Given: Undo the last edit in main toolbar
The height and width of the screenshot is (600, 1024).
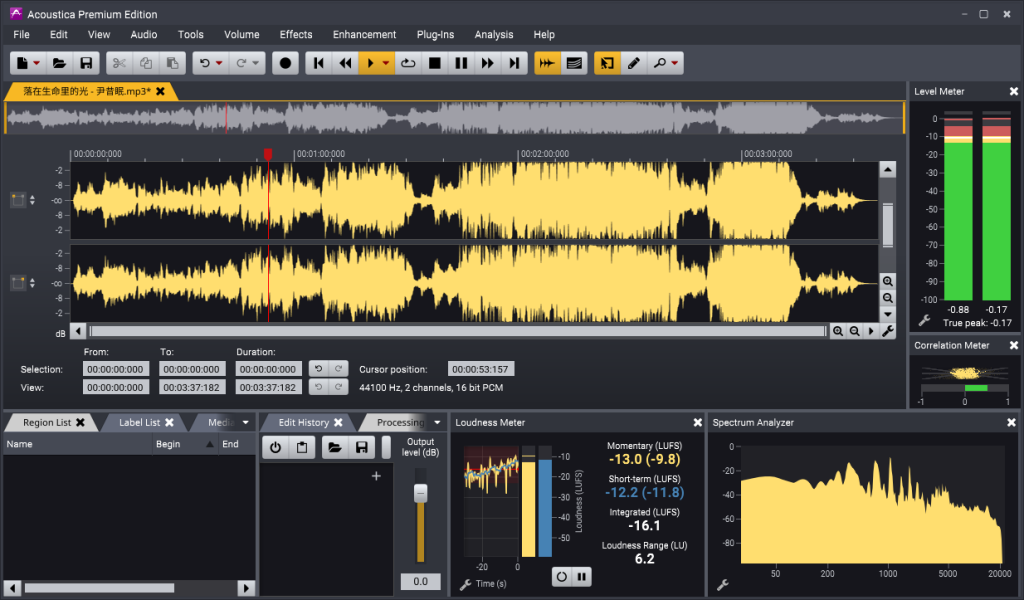Looking at the screenshot, I should point(204,63).
